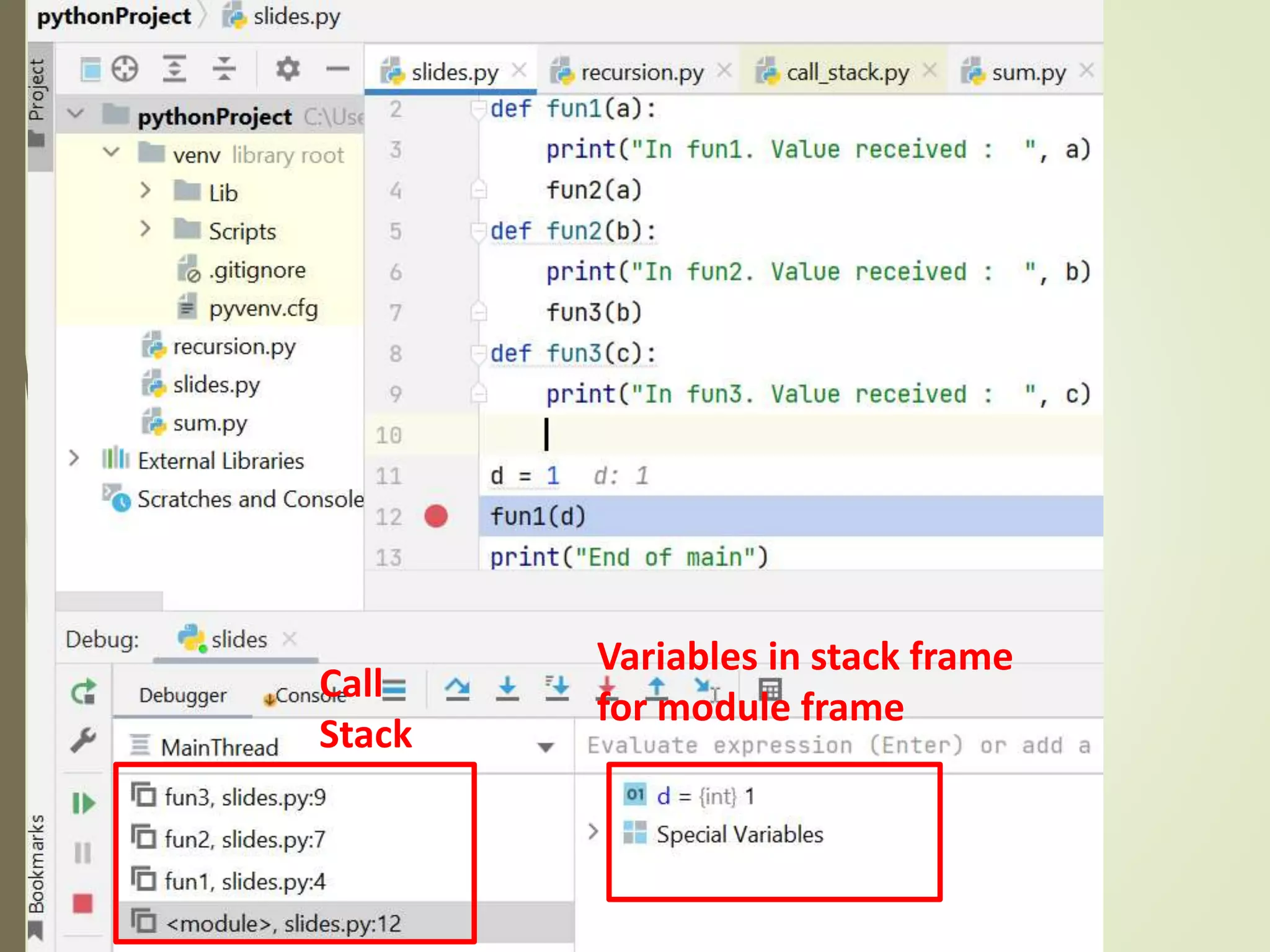The height and width of the screenshot is (952, 1270).
Task: Expand Special Variables node
Action: click(x=593, y=832)
